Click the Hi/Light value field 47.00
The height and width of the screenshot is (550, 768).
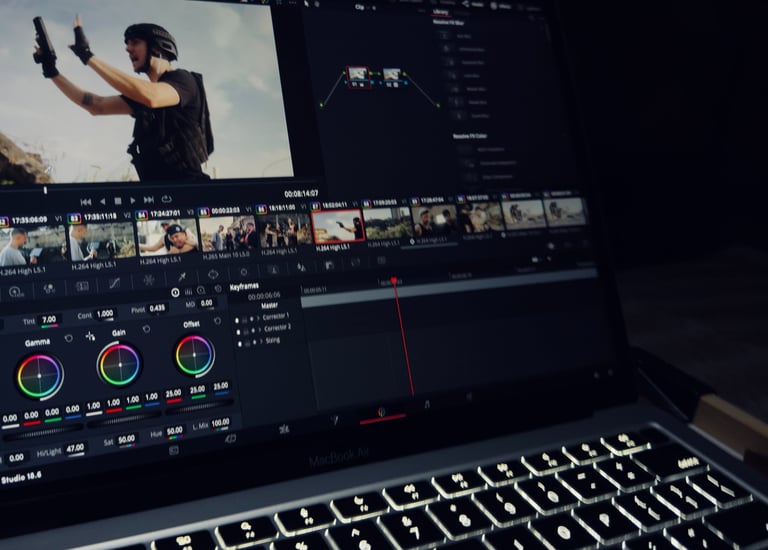pos(75,449)
